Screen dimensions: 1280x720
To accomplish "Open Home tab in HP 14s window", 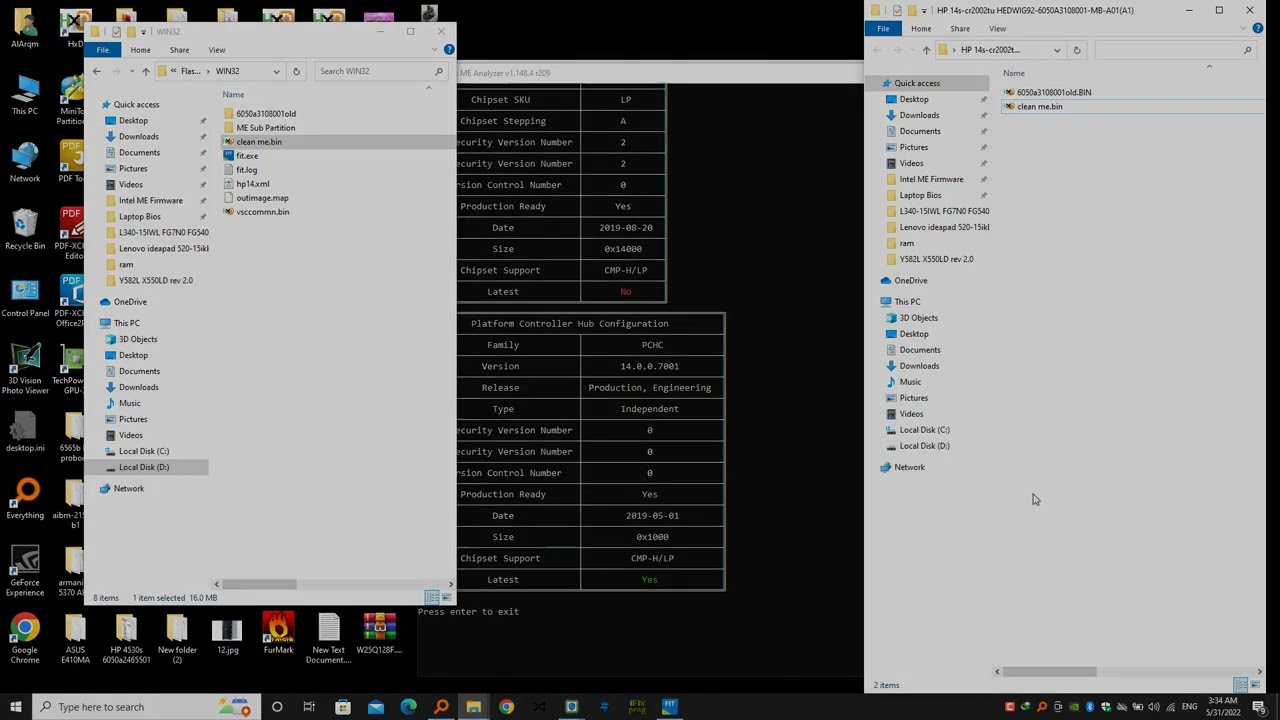I will point(921,28).
